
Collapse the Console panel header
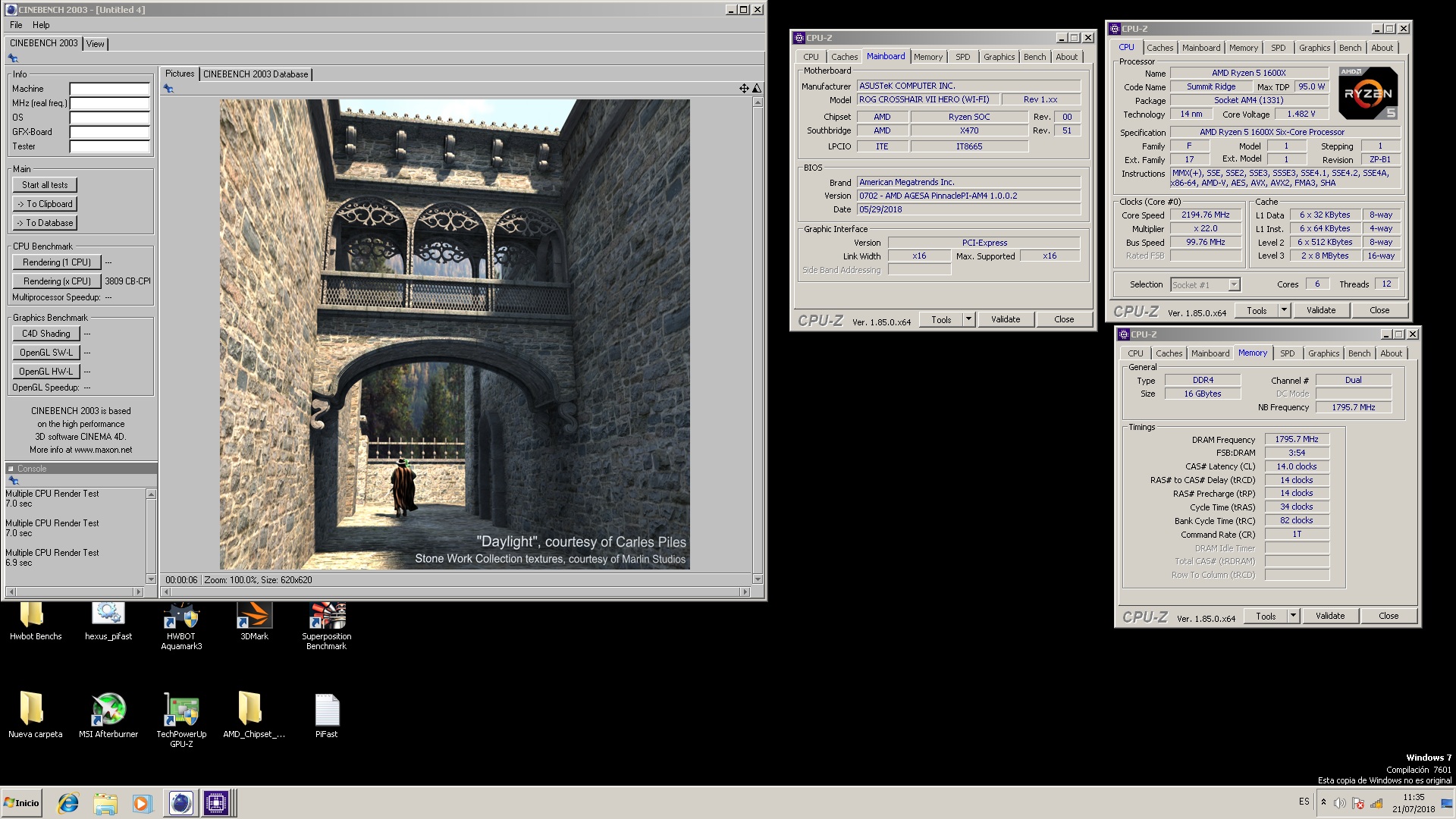tap(11, 469)
